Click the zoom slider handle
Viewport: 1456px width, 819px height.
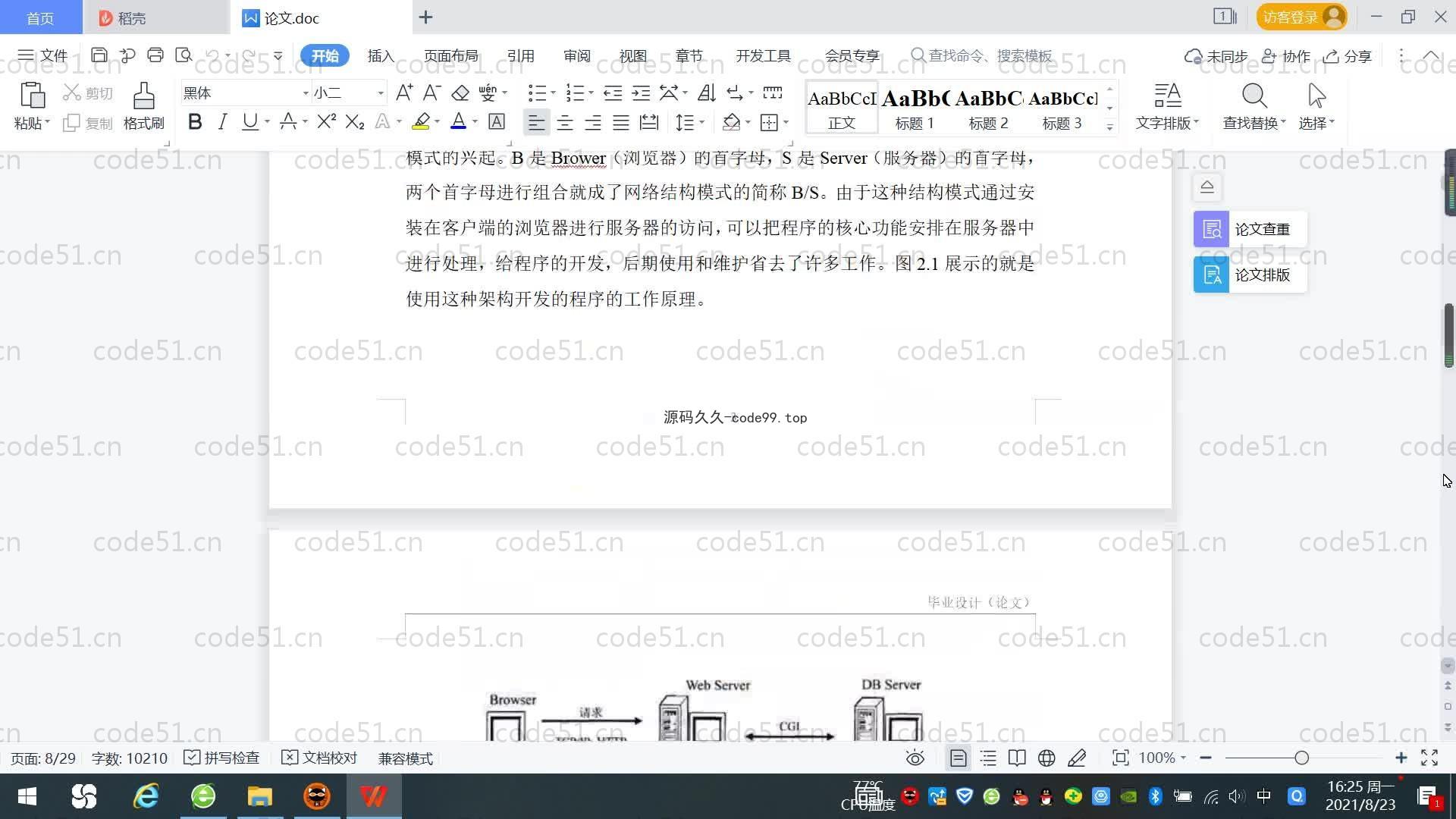pyautogui.click(x=1301, y=758)
